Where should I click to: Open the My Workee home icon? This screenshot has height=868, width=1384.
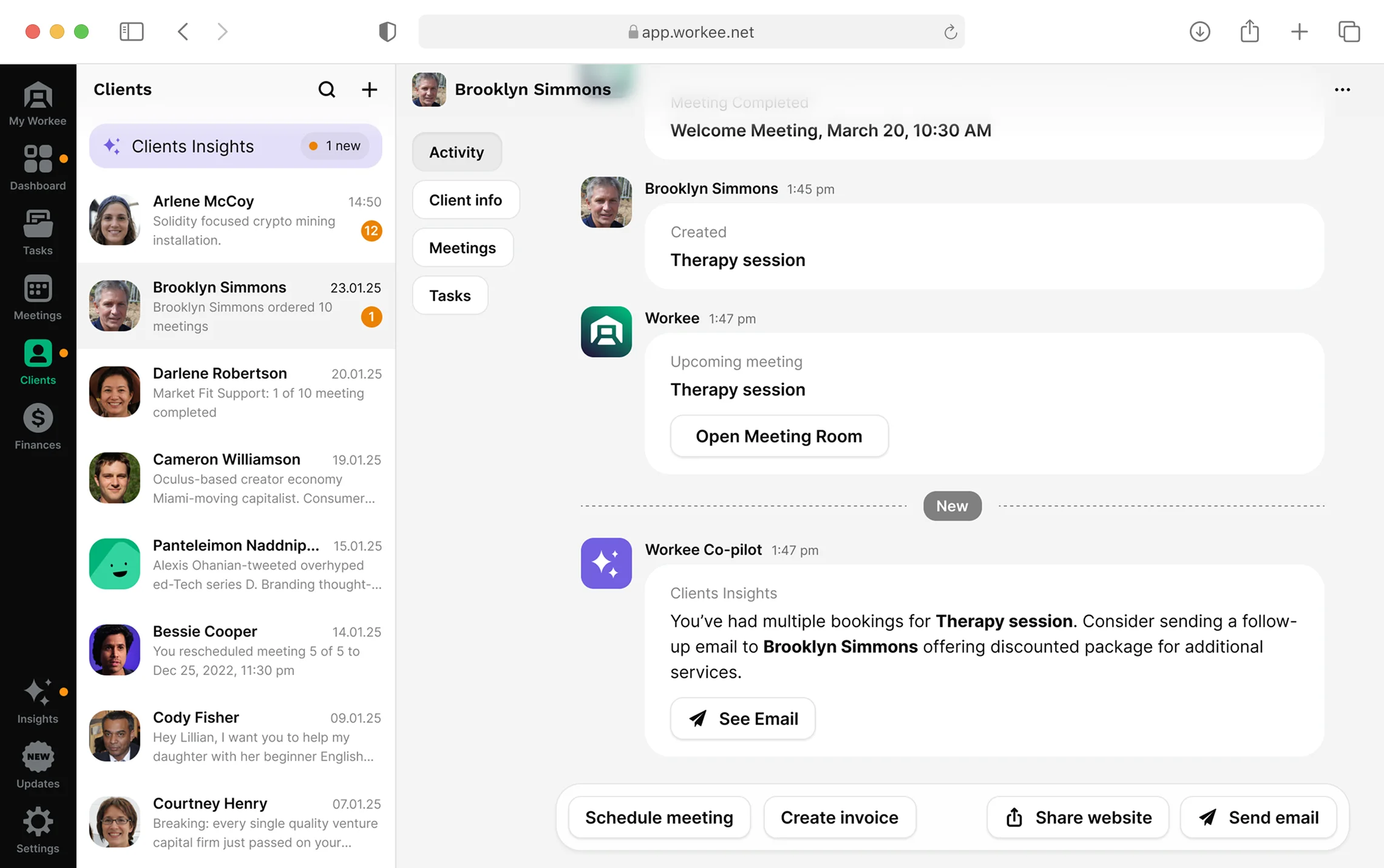[x=38, y=103]
